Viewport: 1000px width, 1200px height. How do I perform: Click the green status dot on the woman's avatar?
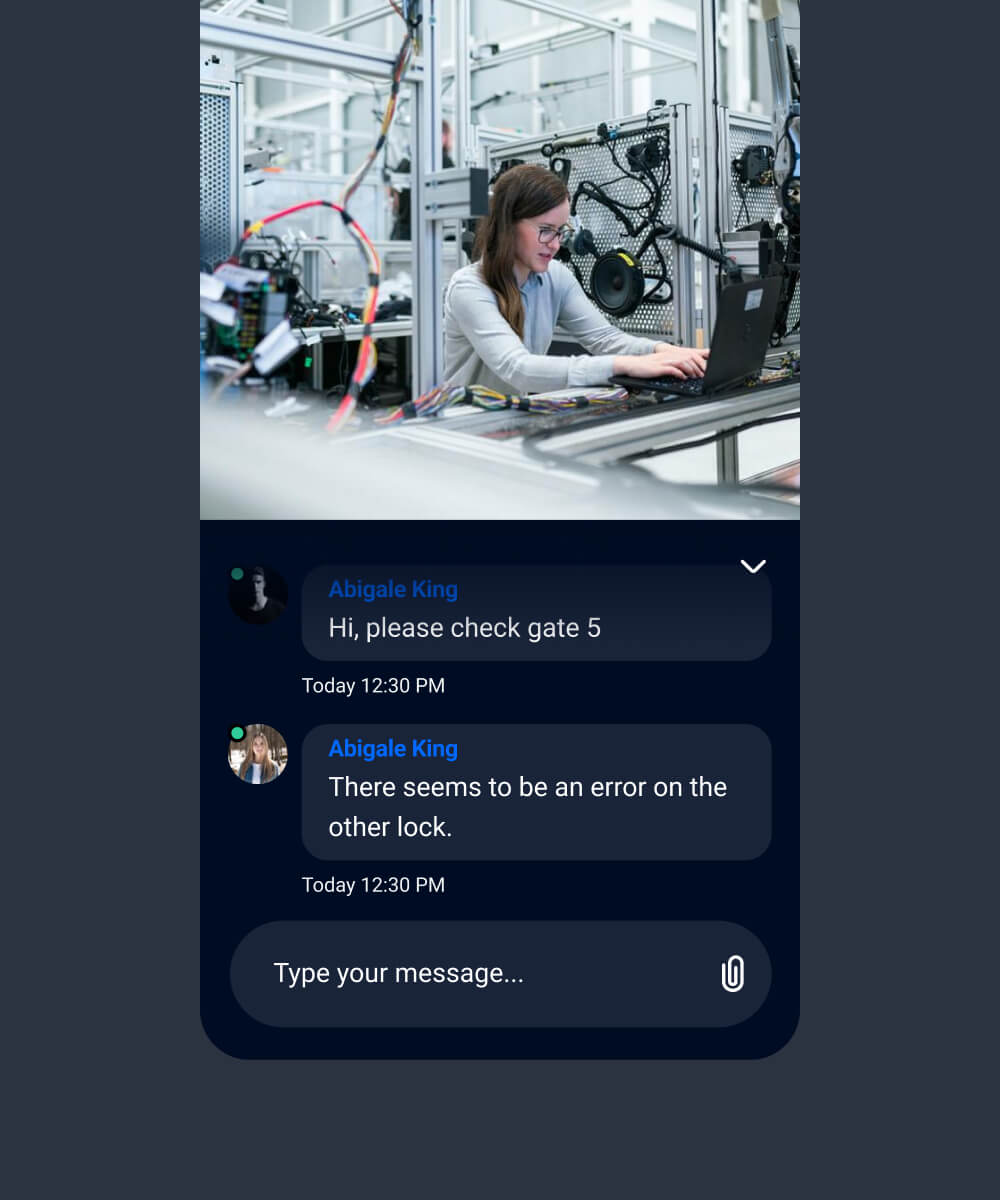[237, 733]
